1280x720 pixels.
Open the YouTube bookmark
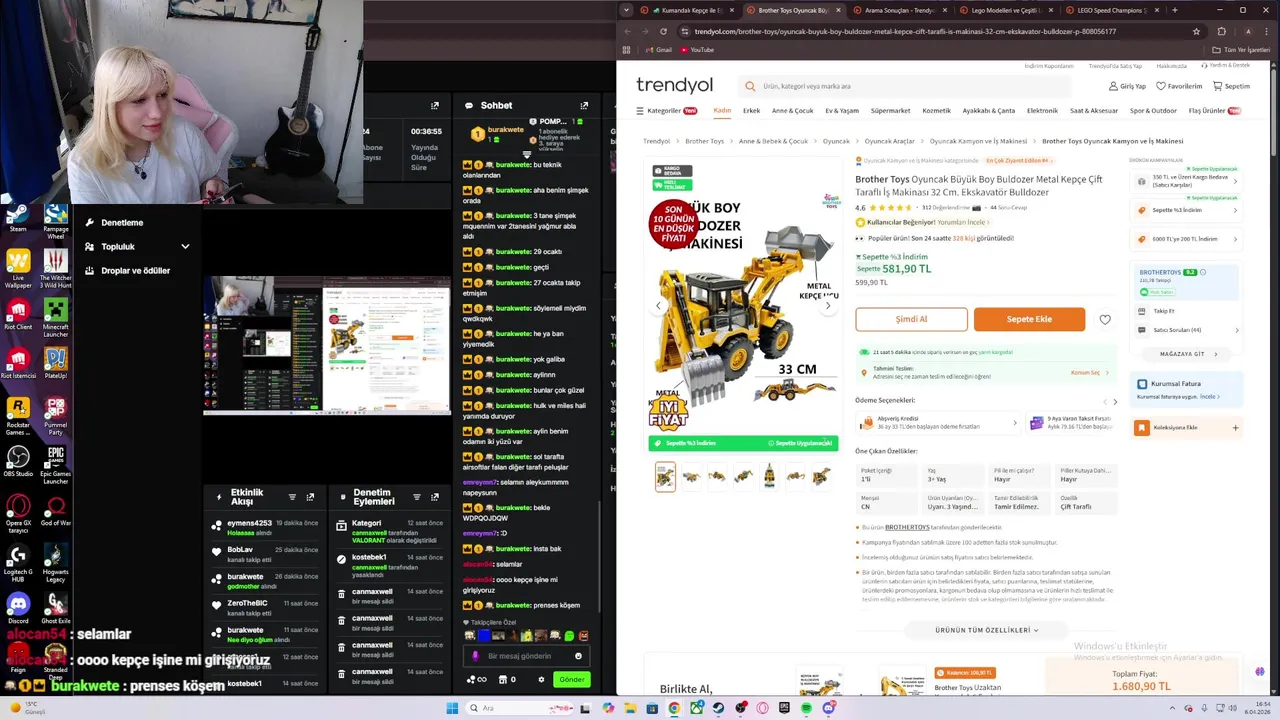697,49
